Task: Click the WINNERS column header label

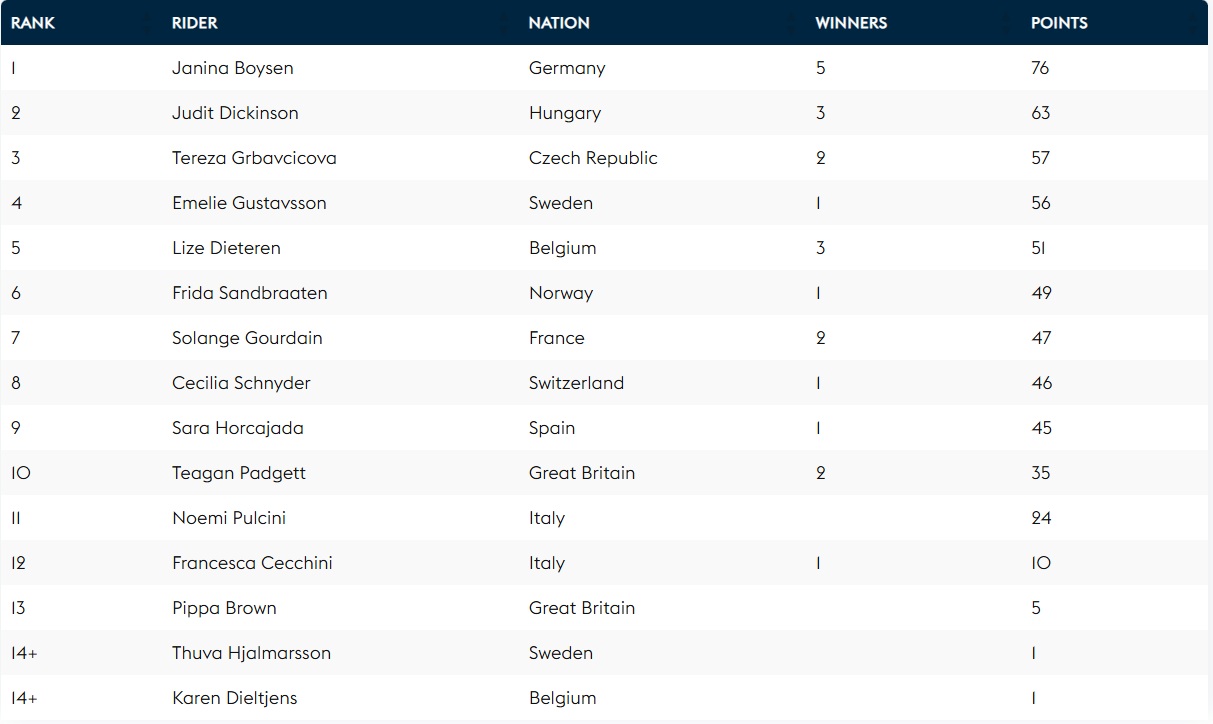Action: (x=851, y=23)
